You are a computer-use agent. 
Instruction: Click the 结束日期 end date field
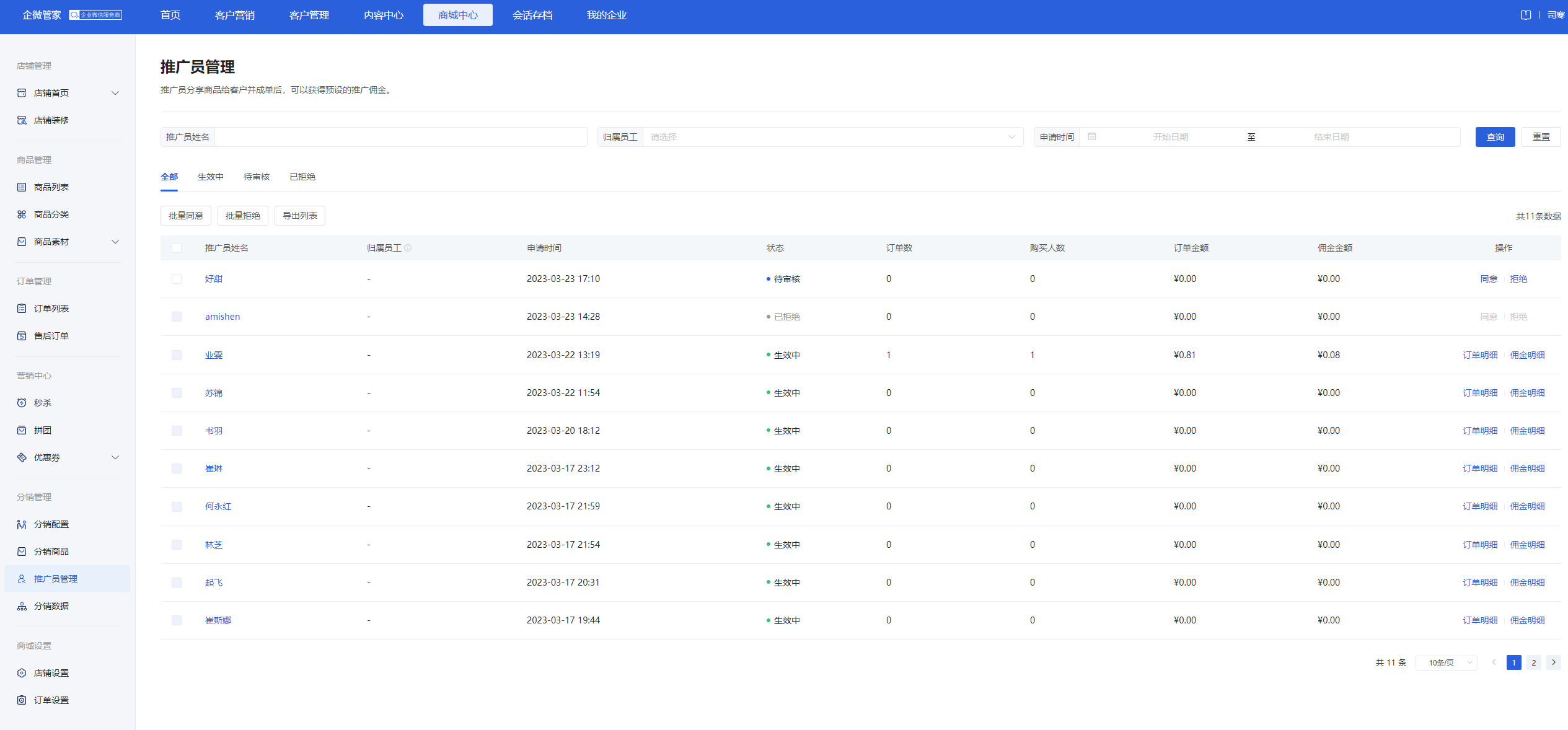(x=1331, y=137)
